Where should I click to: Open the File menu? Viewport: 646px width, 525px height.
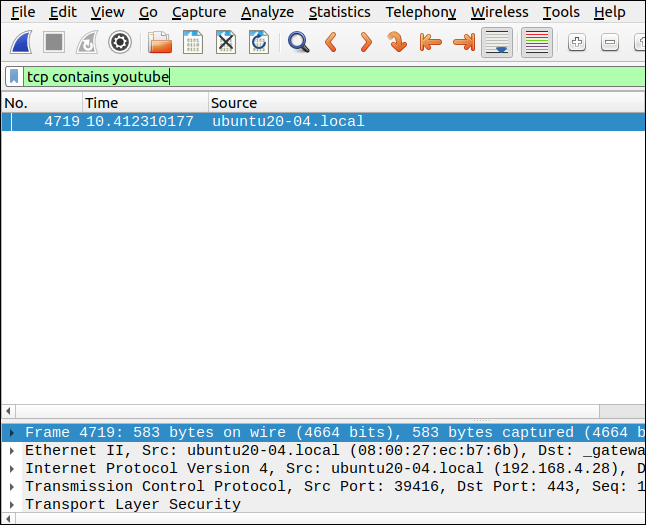coord(23,12)
